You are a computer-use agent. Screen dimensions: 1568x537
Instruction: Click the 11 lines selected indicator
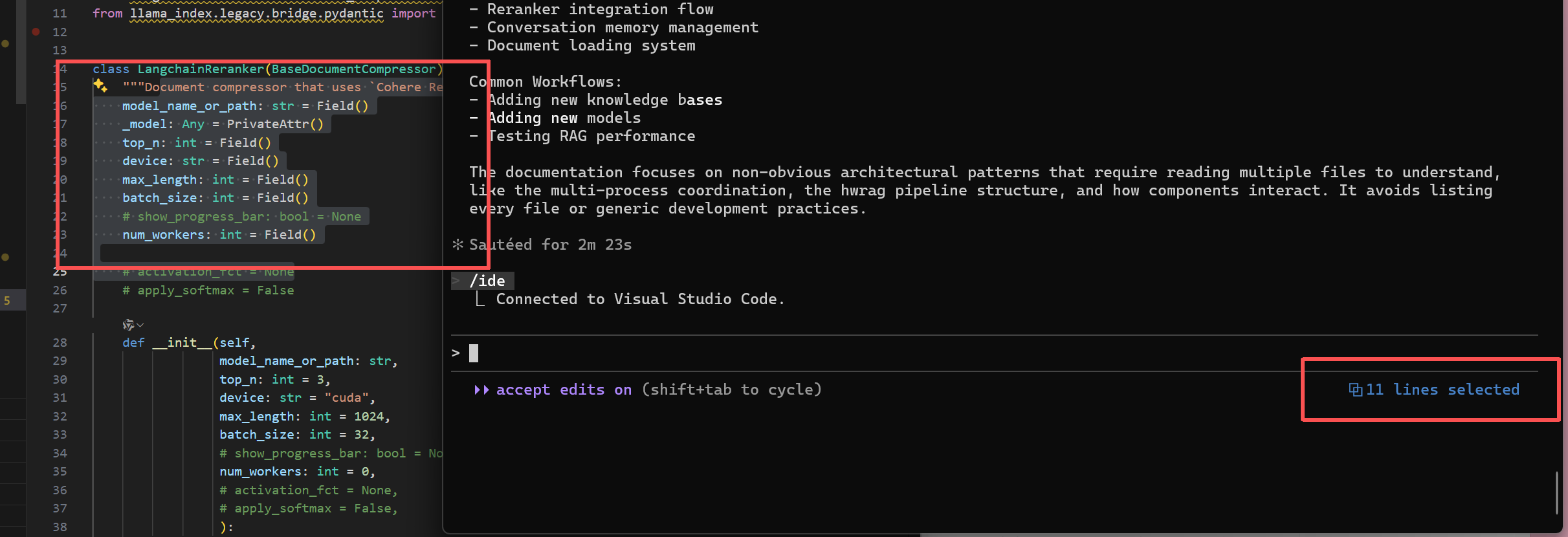coord(1442,389)
